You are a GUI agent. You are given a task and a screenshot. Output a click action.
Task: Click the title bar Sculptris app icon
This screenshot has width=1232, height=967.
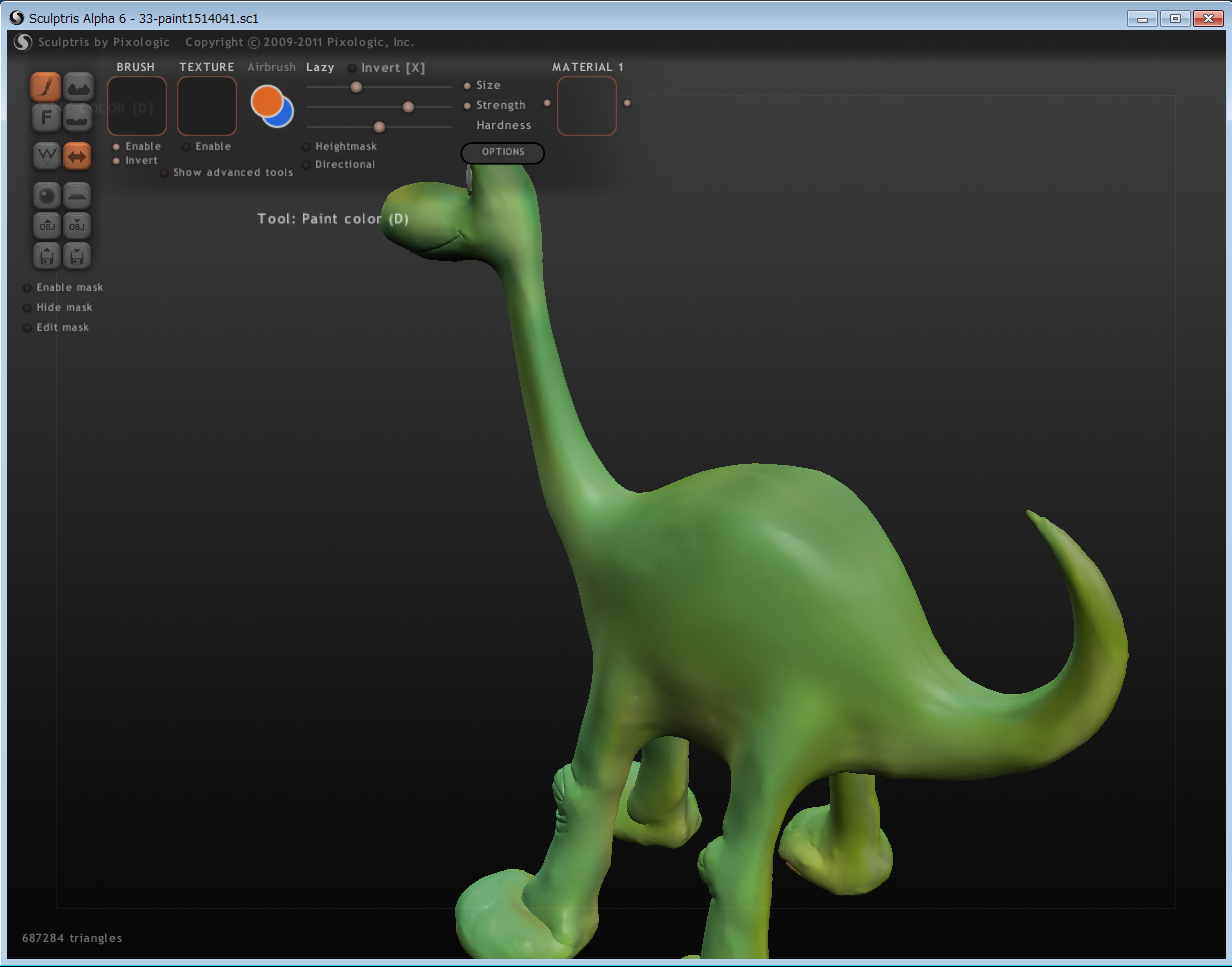click(x=17, y=18)
